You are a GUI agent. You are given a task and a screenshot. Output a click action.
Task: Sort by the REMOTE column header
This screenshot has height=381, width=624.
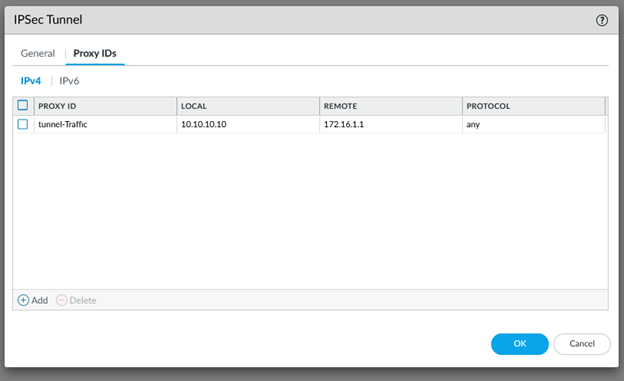coord(391,106)
